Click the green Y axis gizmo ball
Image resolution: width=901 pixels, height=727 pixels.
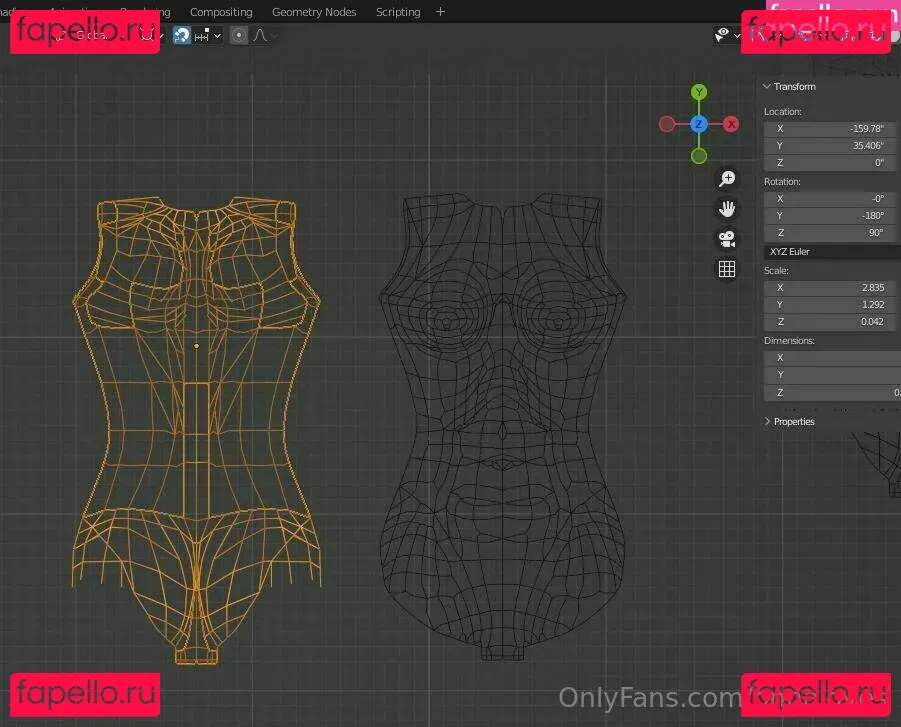699,92
